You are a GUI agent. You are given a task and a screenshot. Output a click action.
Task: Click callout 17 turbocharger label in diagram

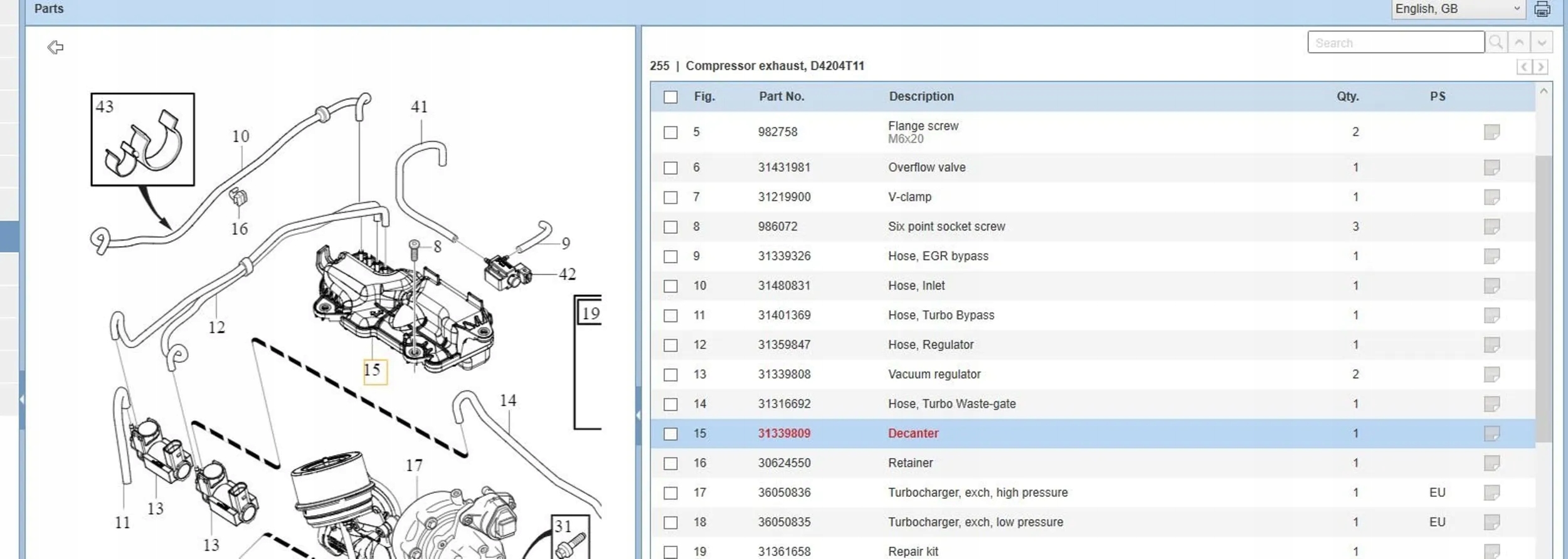click(414, 466)
